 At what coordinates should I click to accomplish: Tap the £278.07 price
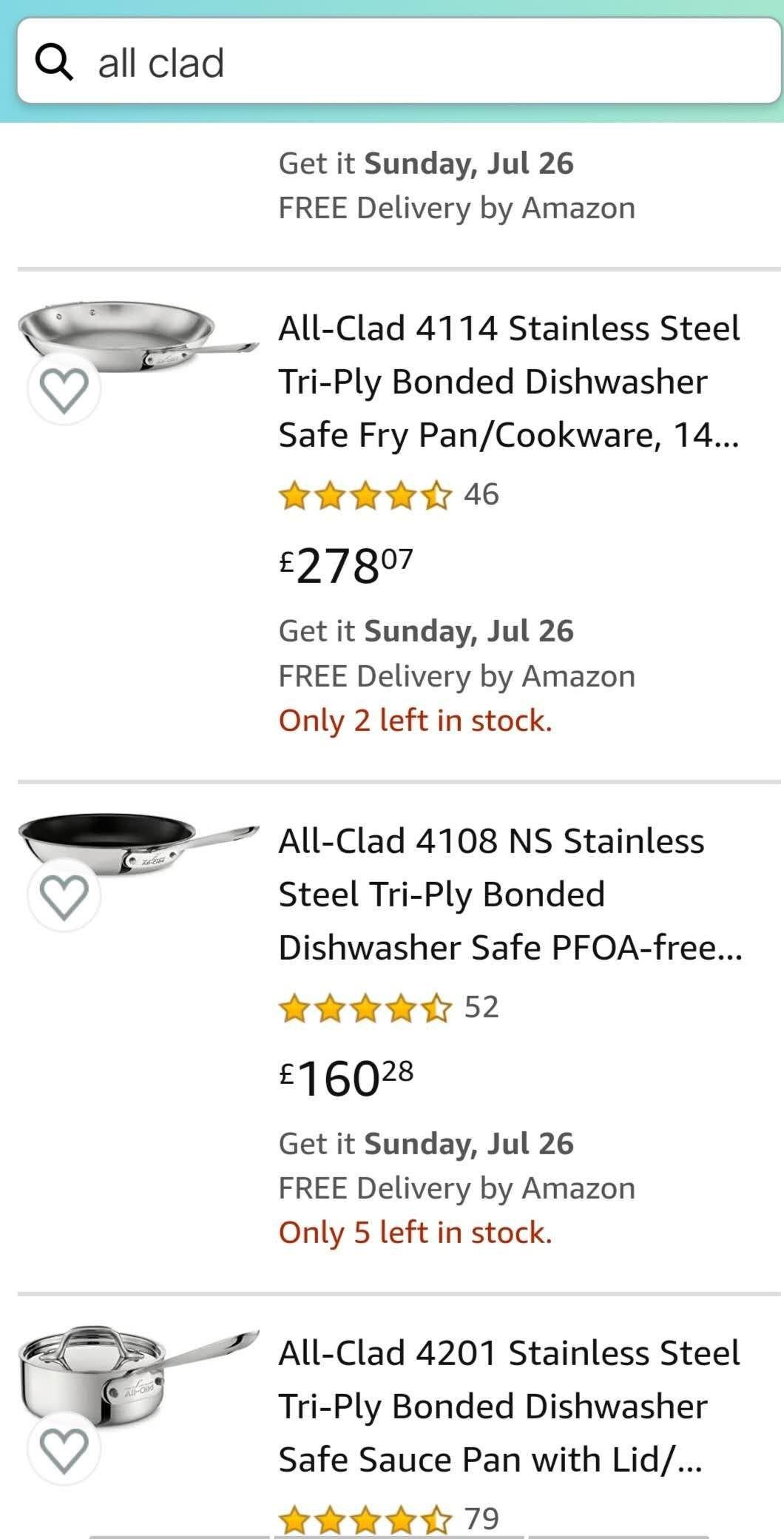(x=346, y=566)
